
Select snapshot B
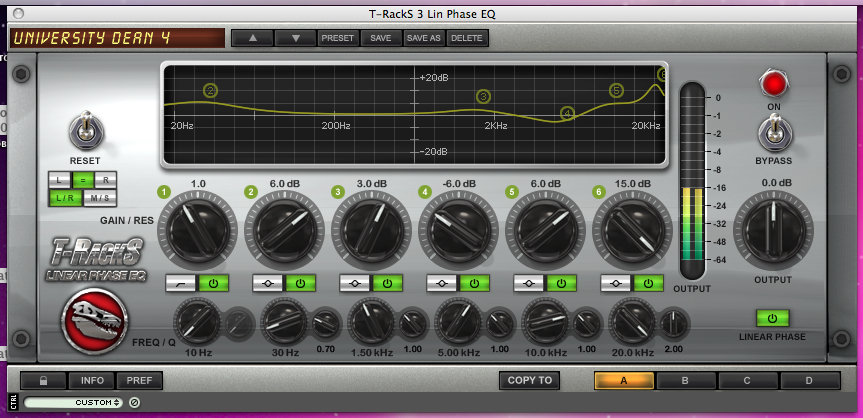[686, 381]
